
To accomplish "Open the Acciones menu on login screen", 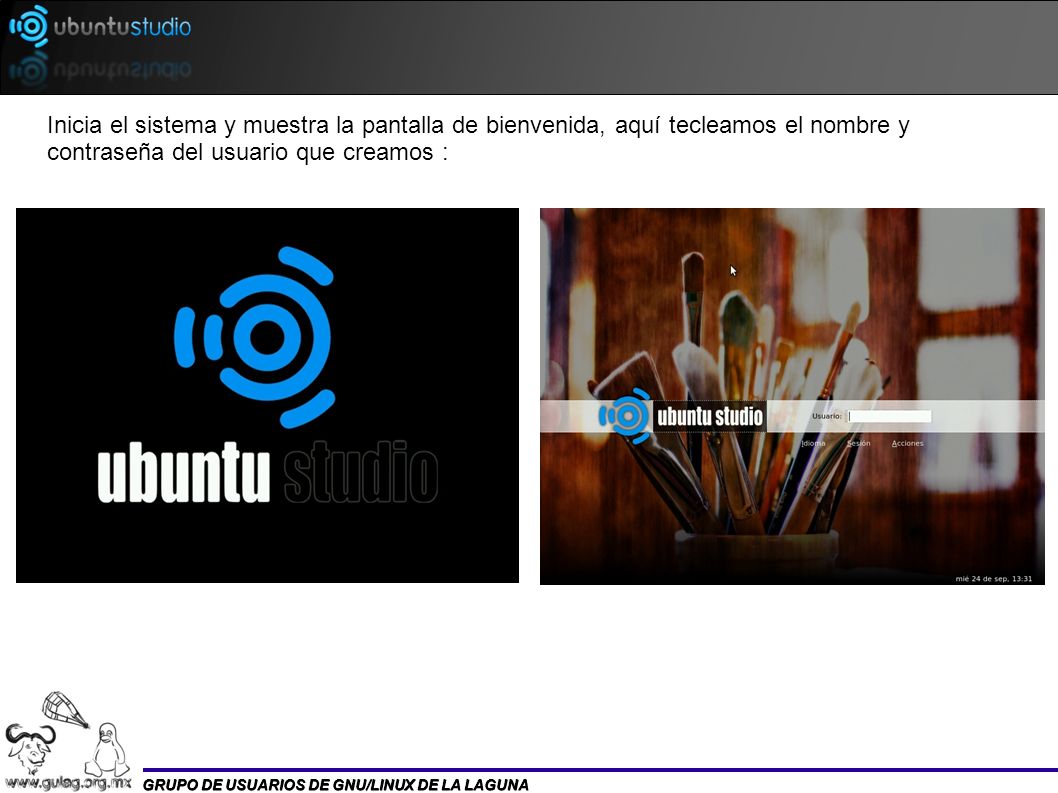I will tap(907, 443).
